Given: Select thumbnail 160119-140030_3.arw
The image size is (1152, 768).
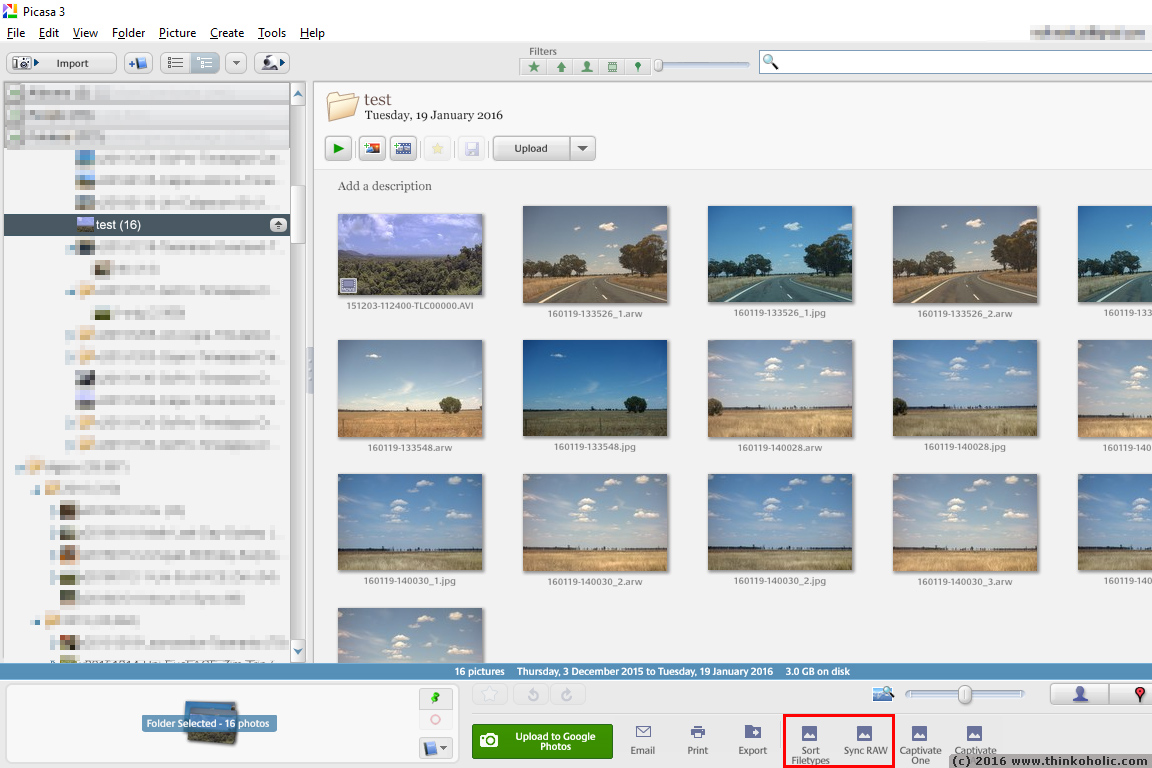Looking at the screenshot, I should (x=965, y=523).
